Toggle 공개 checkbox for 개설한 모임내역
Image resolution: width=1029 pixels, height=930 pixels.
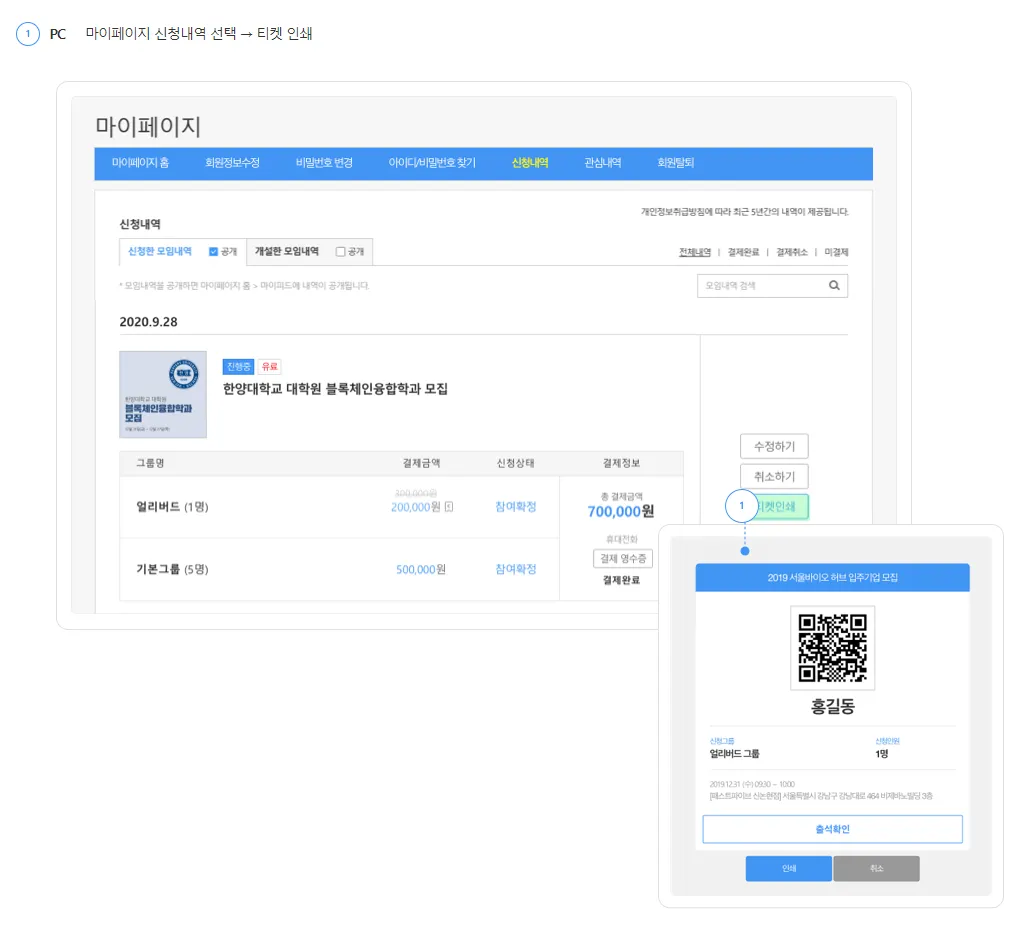pos(340,251)
